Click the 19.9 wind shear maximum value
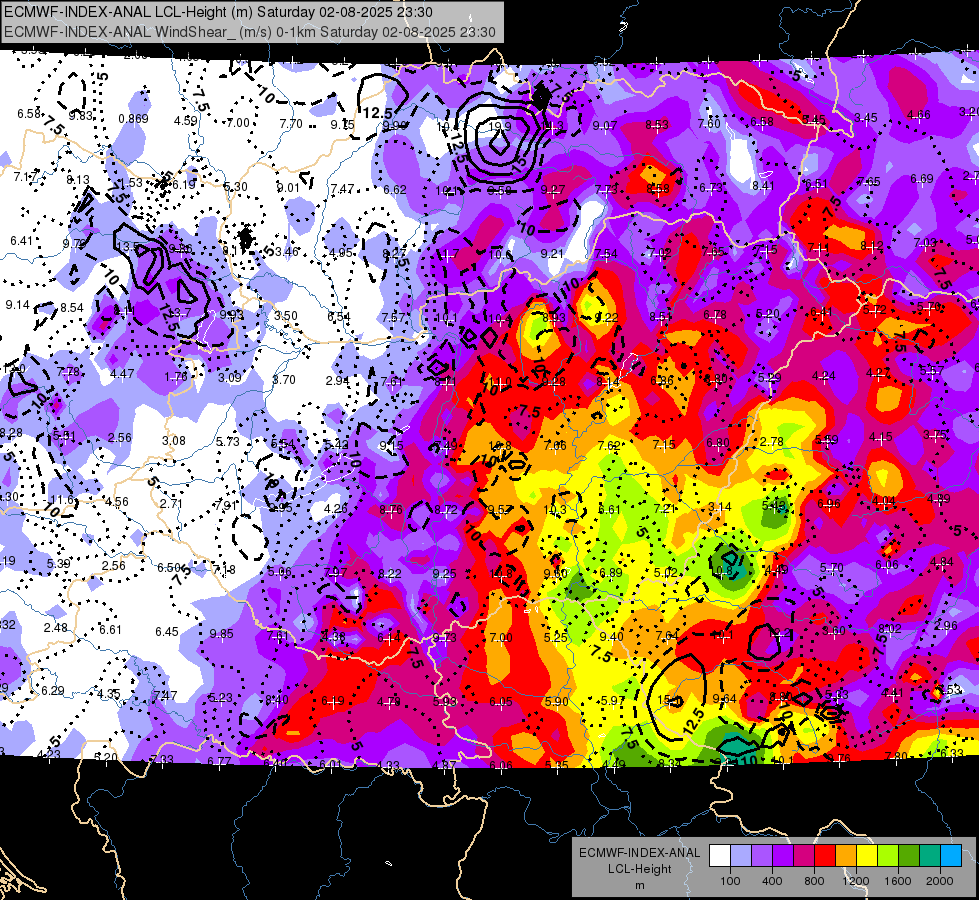 point(499,127)
